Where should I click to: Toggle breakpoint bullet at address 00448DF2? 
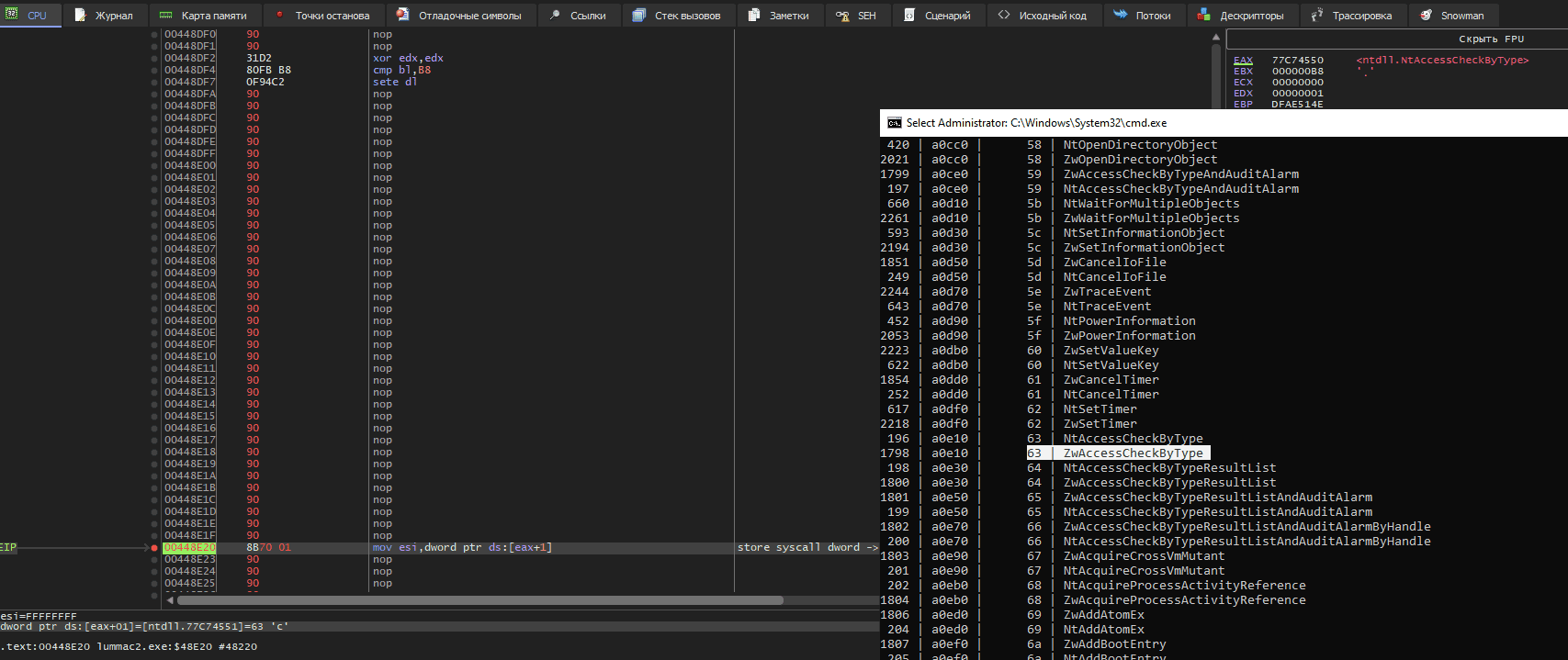point(154,58)
